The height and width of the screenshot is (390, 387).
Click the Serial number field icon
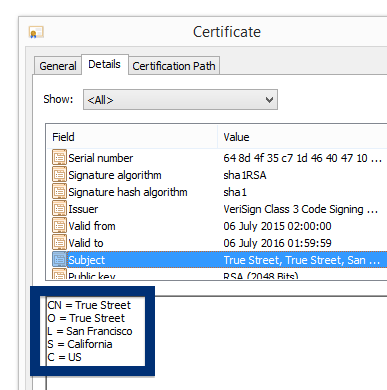pyautogui.click(x=59, y=158)
